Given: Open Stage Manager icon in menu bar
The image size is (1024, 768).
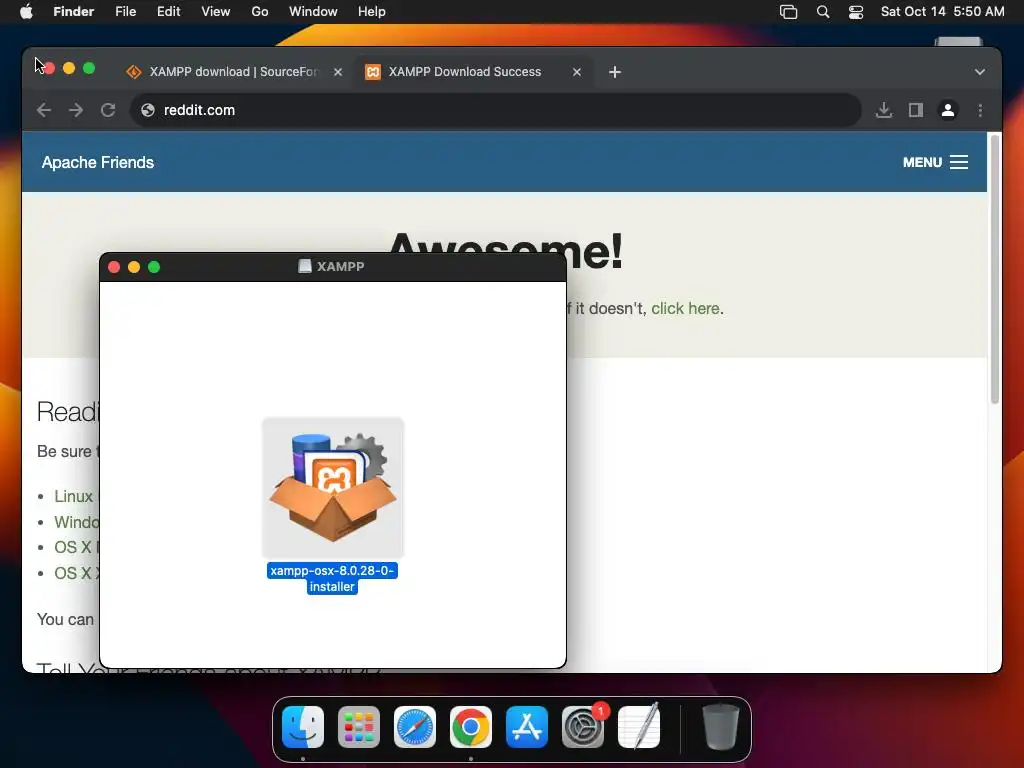Looking at the screenshot, I should [788, 12].
